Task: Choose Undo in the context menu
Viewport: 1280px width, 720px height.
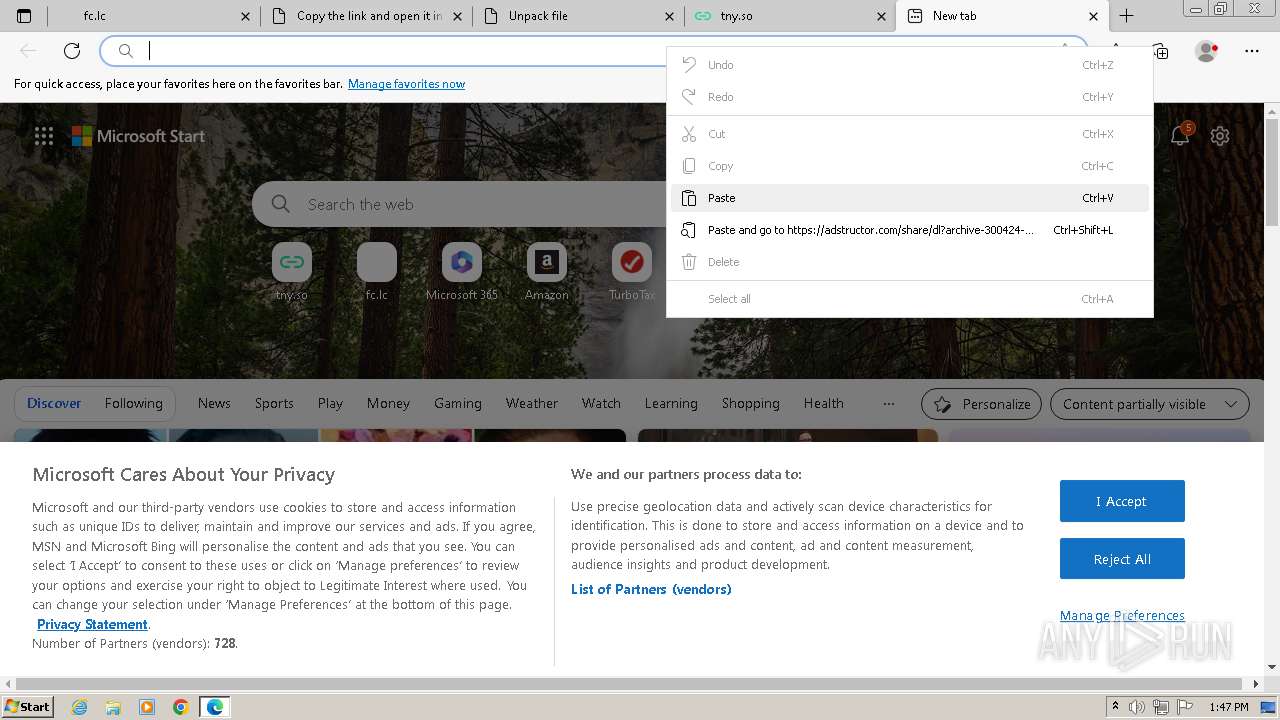Action: pos(910,65)
